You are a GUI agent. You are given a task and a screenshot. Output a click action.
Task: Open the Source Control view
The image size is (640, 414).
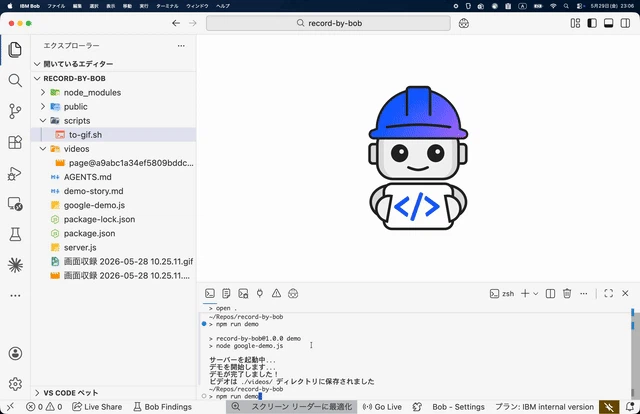point(15,111)
